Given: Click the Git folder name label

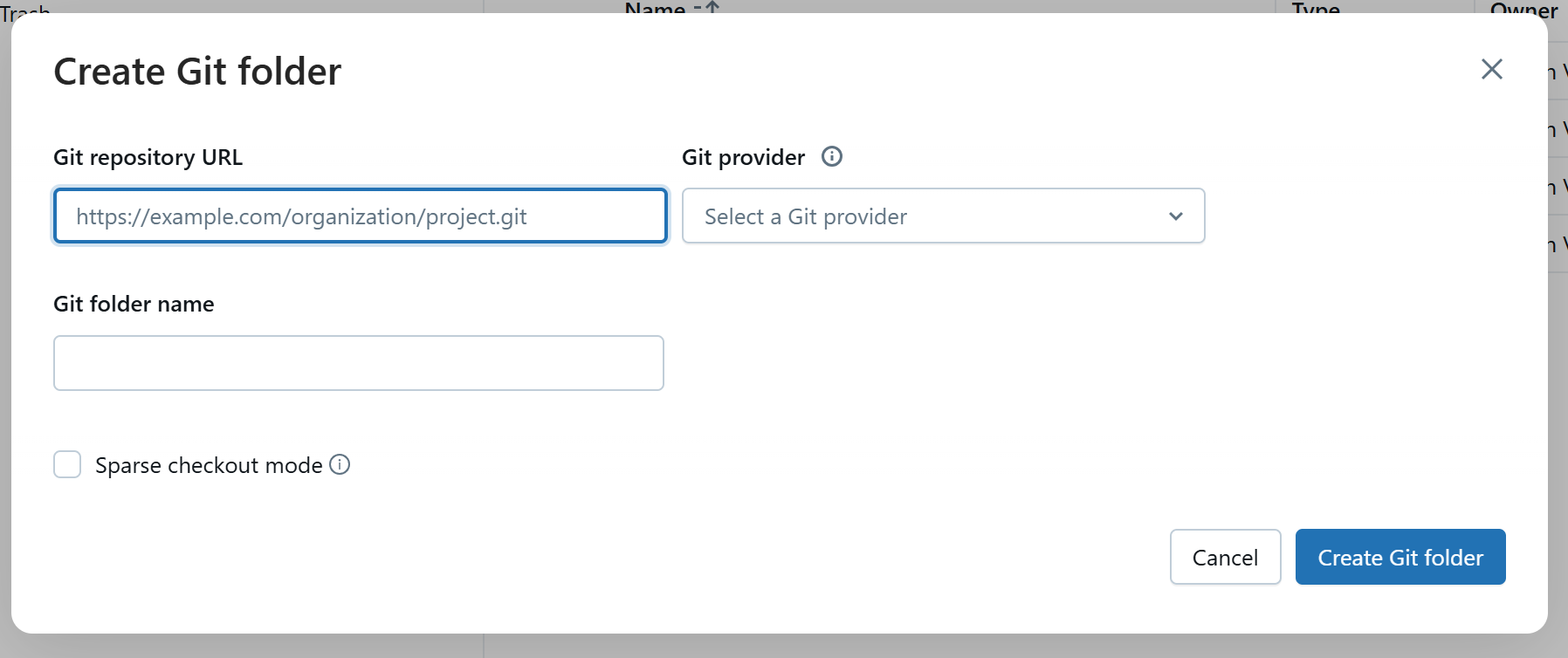Looking at the screenshot, I should pos(134,305).
